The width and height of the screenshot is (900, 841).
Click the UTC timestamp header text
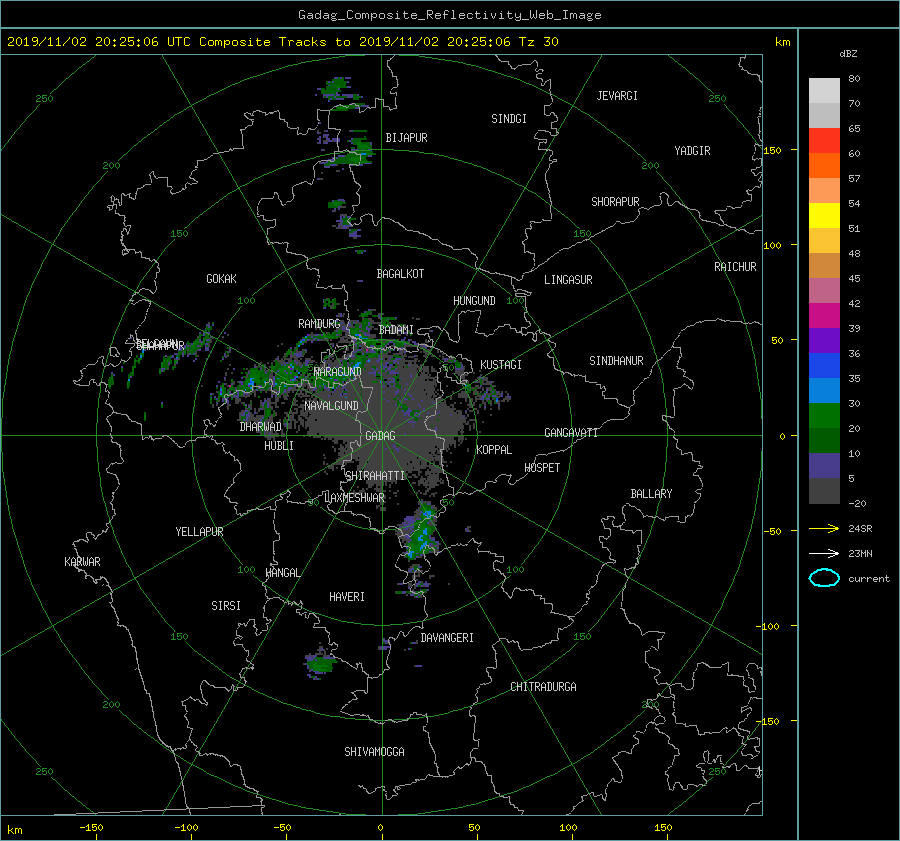282,42
